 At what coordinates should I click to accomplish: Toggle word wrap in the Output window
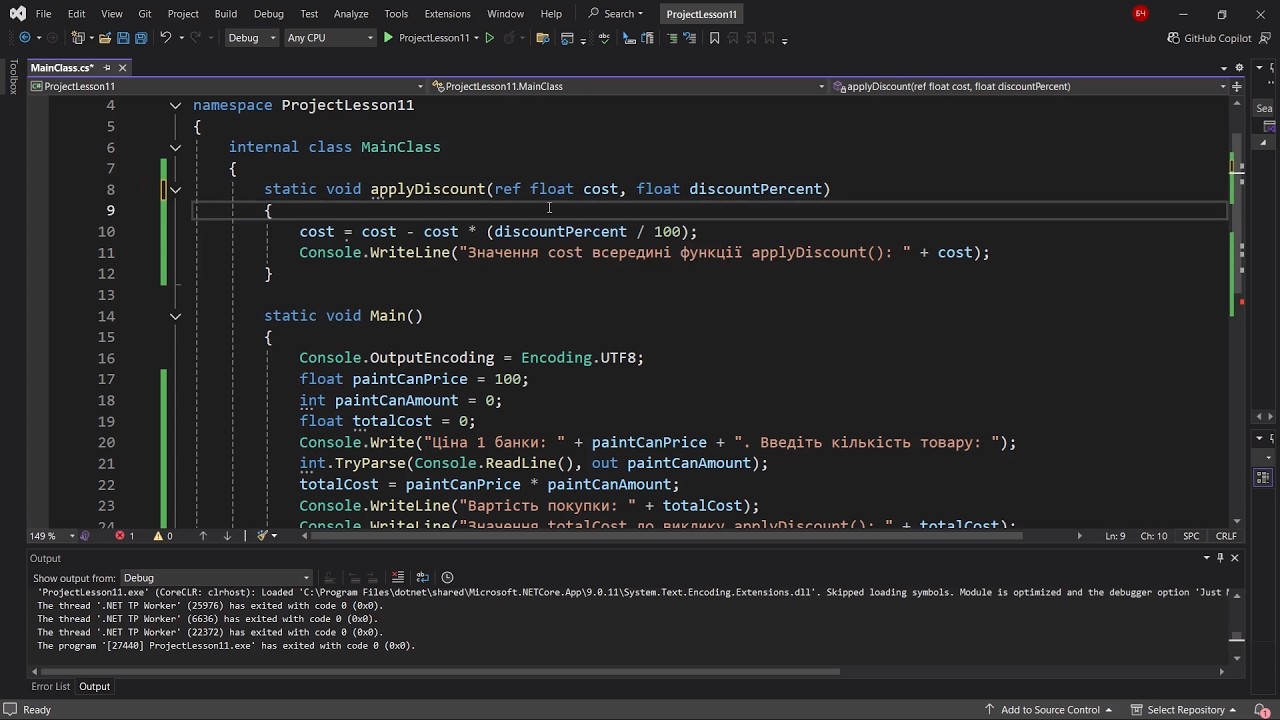coord(422,577)
